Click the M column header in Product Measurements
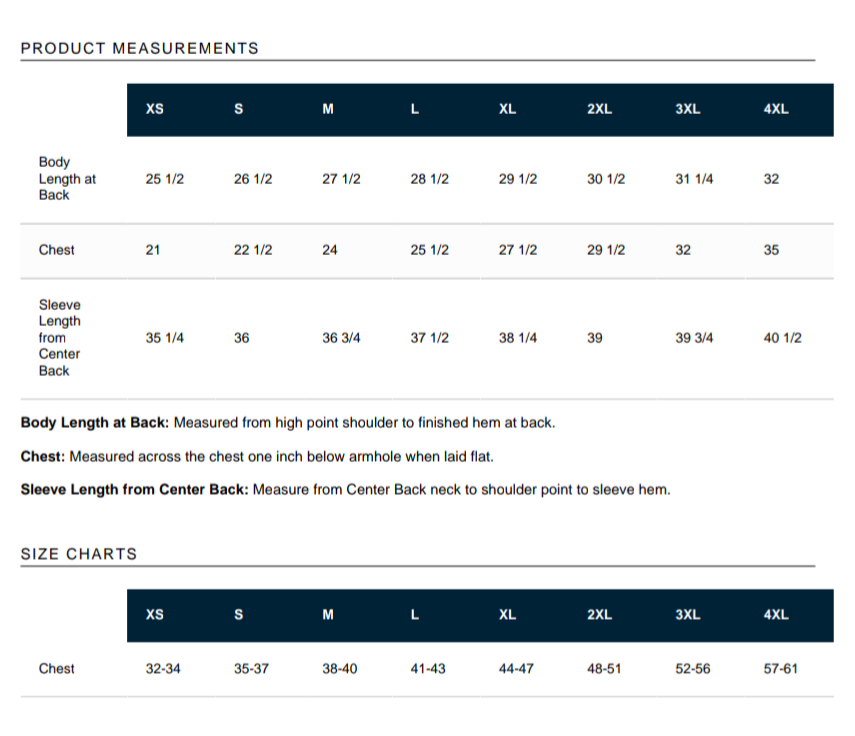 pyautogui.click(x=327, y=109)
